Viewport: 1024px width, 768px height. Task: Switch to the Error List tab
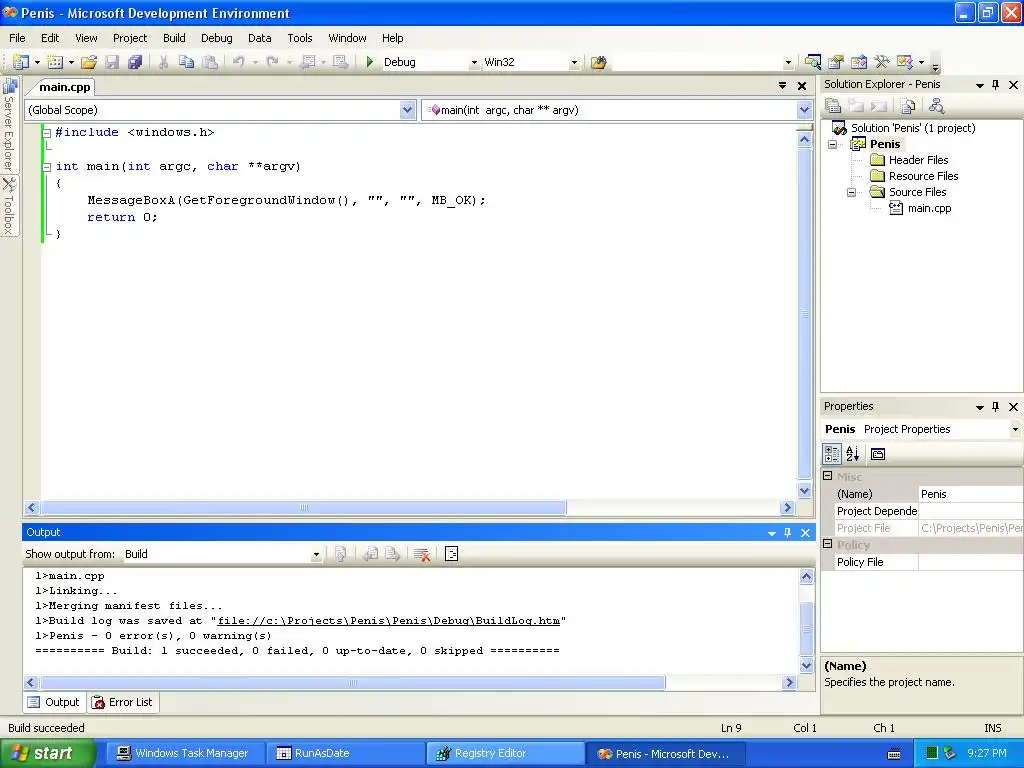(x=123, y=702)
